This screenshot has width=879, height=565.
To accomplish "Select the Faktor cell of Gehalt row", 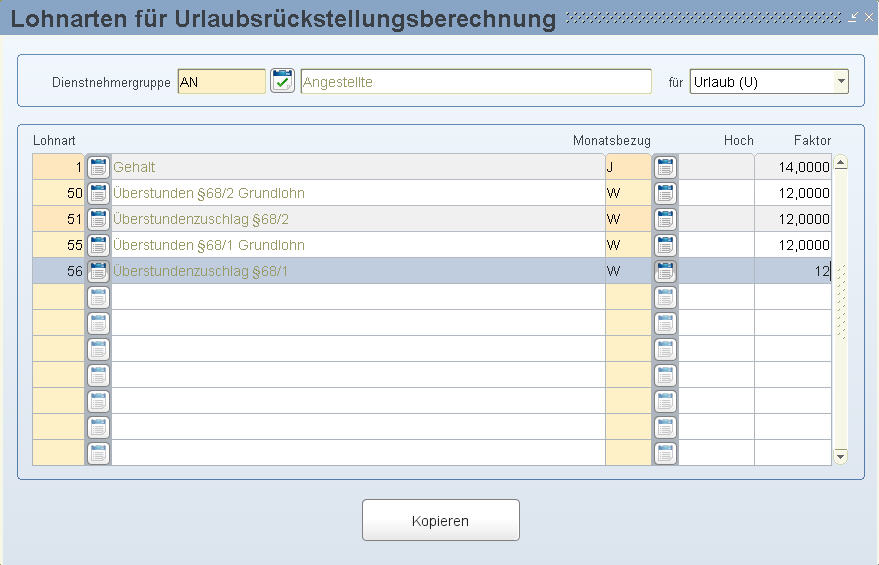I will pos(793,167).
